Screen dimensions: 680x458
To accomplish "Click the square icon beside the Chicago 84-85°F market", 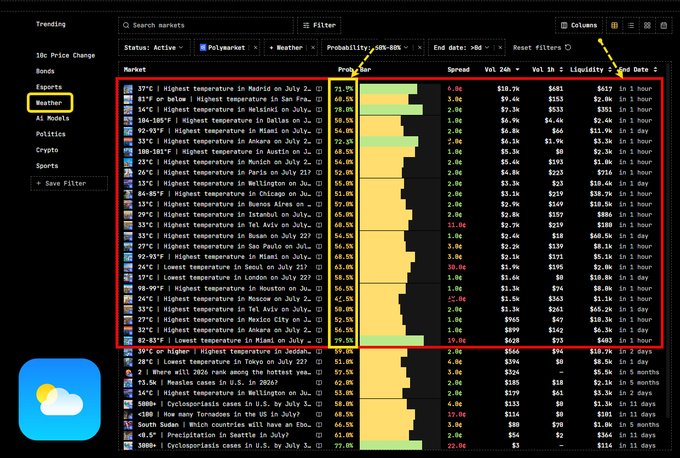I will pyautogui.click(x=319, y=194).
